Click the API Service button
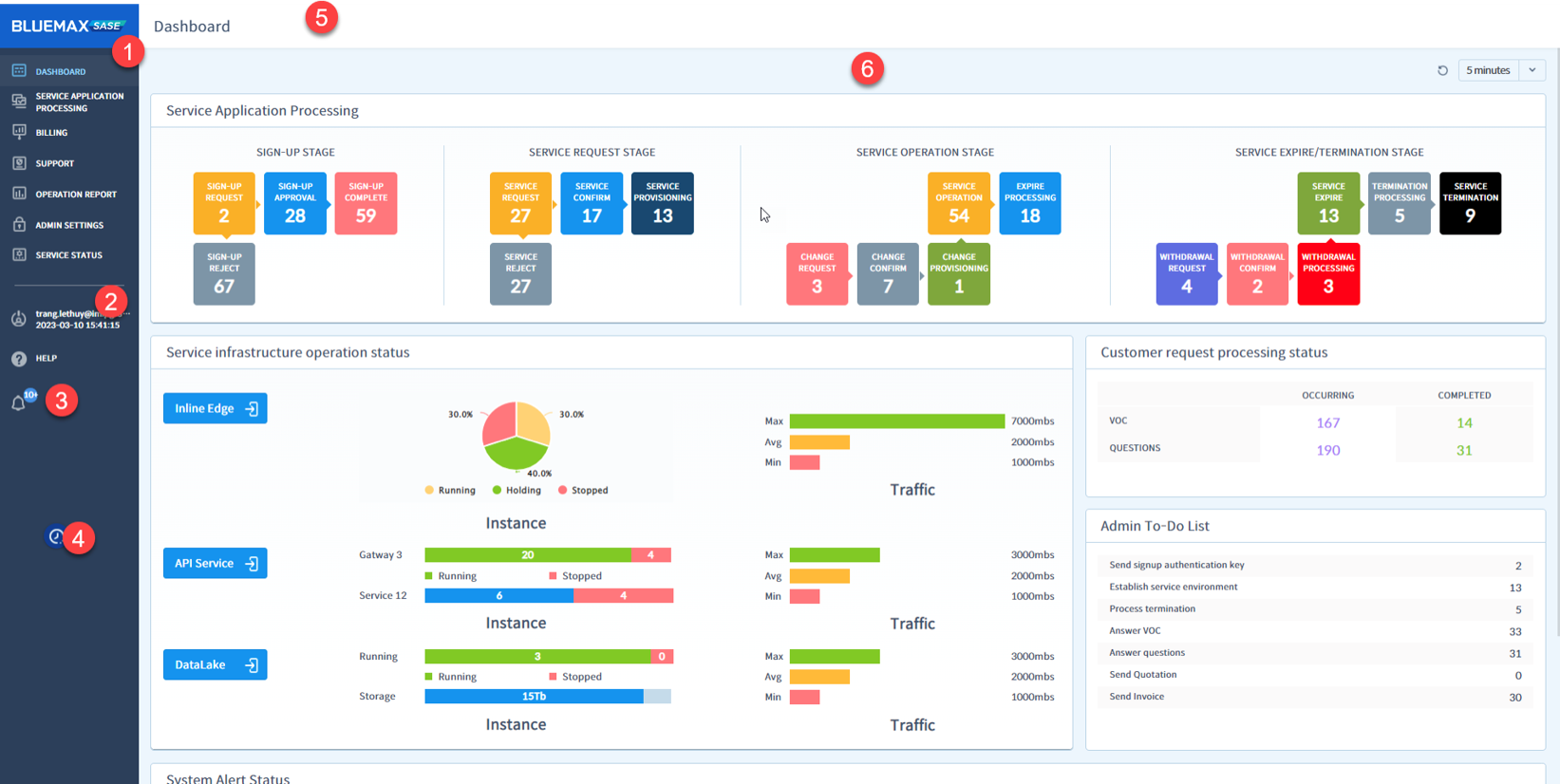This screenshot has width=1560, height=784. coord(215,564)
